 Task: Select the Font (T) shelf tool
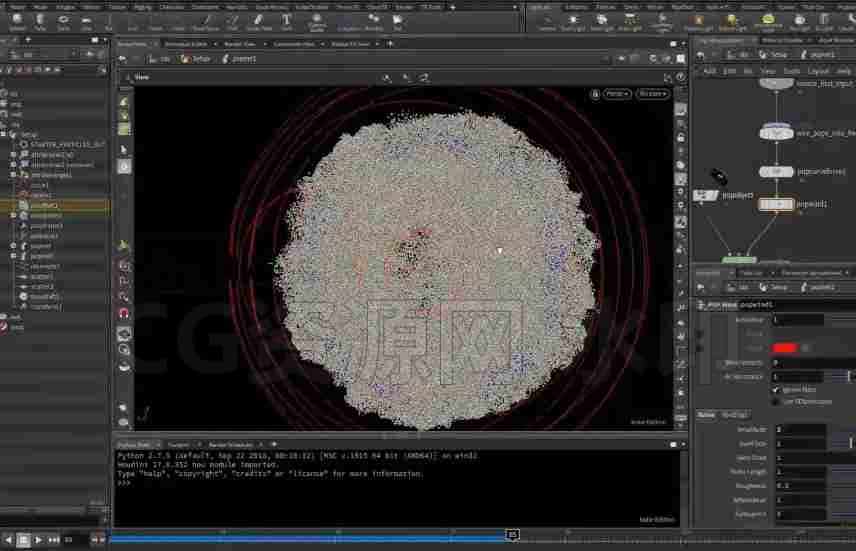tap(286, 21)
